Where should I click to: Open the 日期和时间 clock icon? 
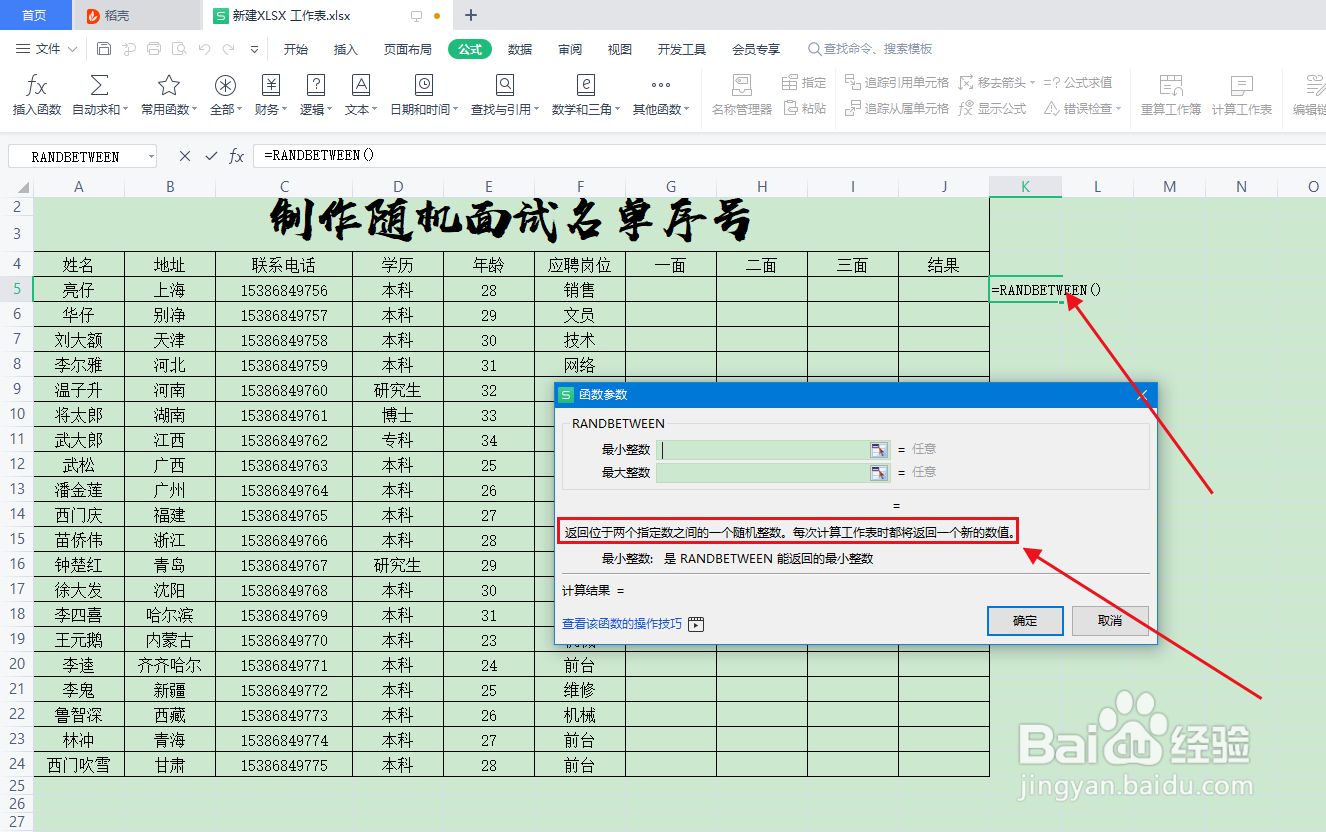pos(424,86)
